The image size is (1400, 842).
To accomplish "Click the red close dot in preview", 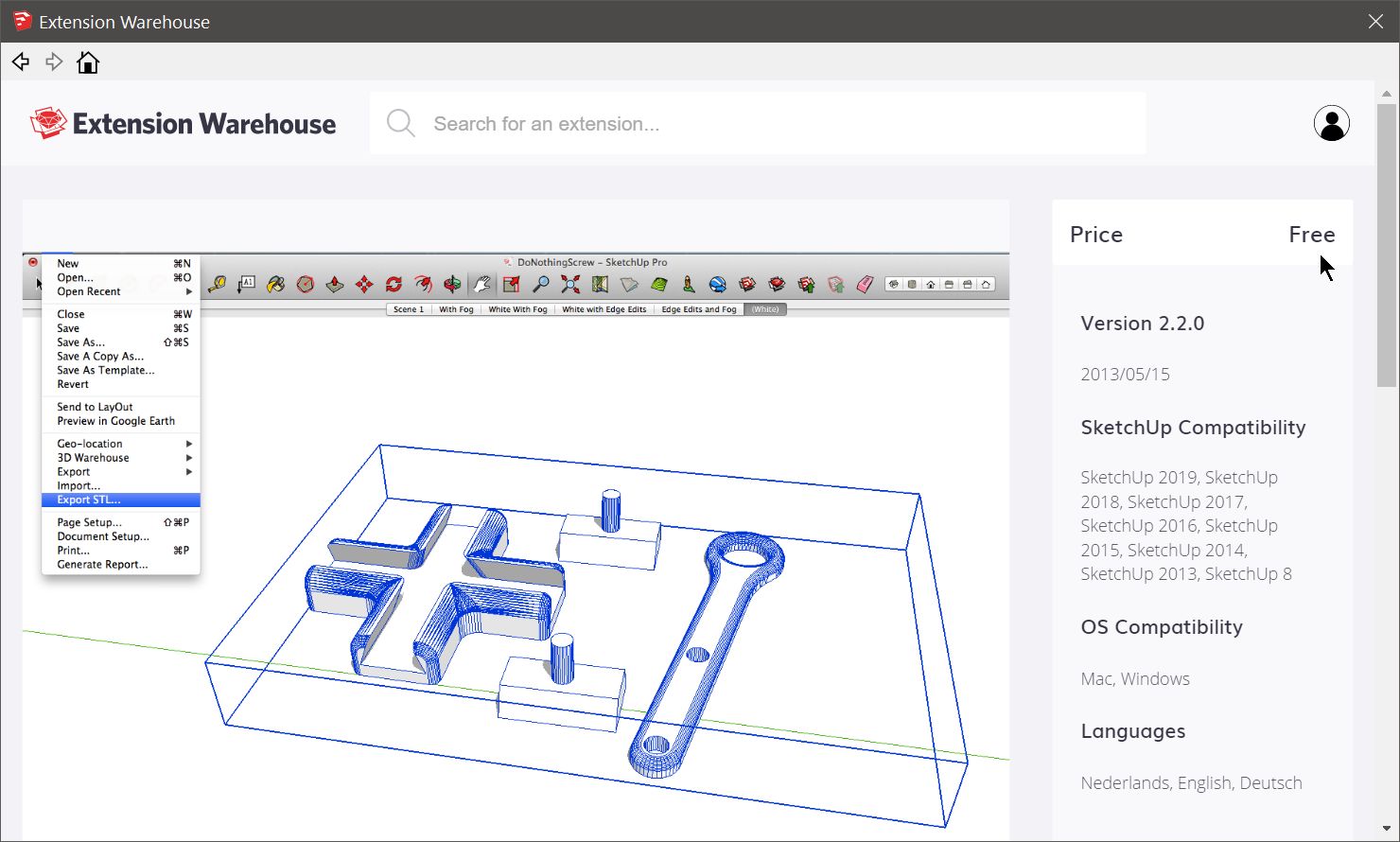I will pos(33,262).
